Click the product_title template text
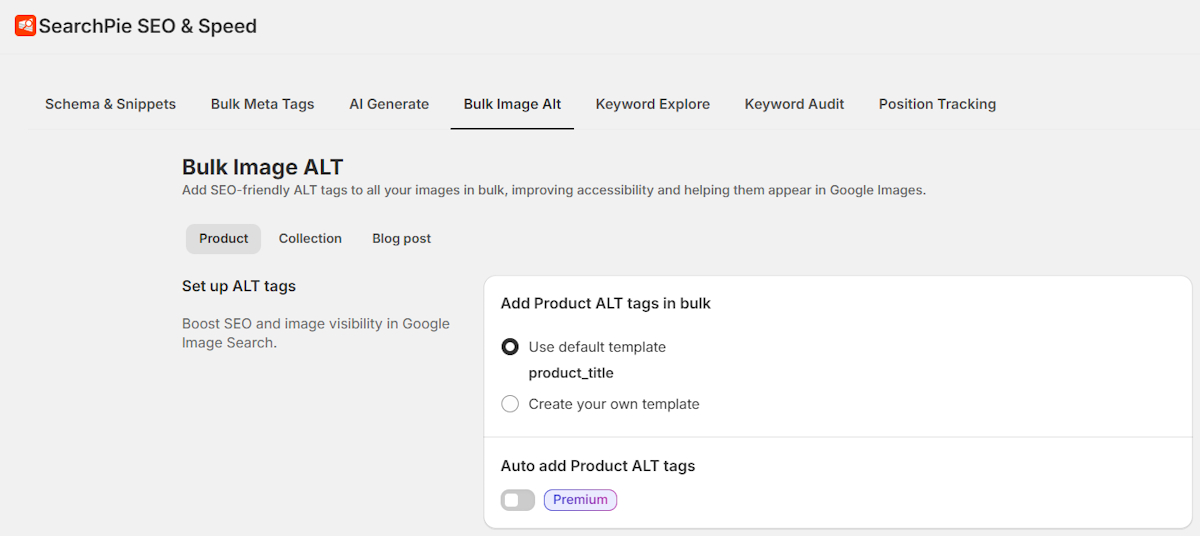The width and height of the screenshot is (1200, 536). [x=571, y=373]
